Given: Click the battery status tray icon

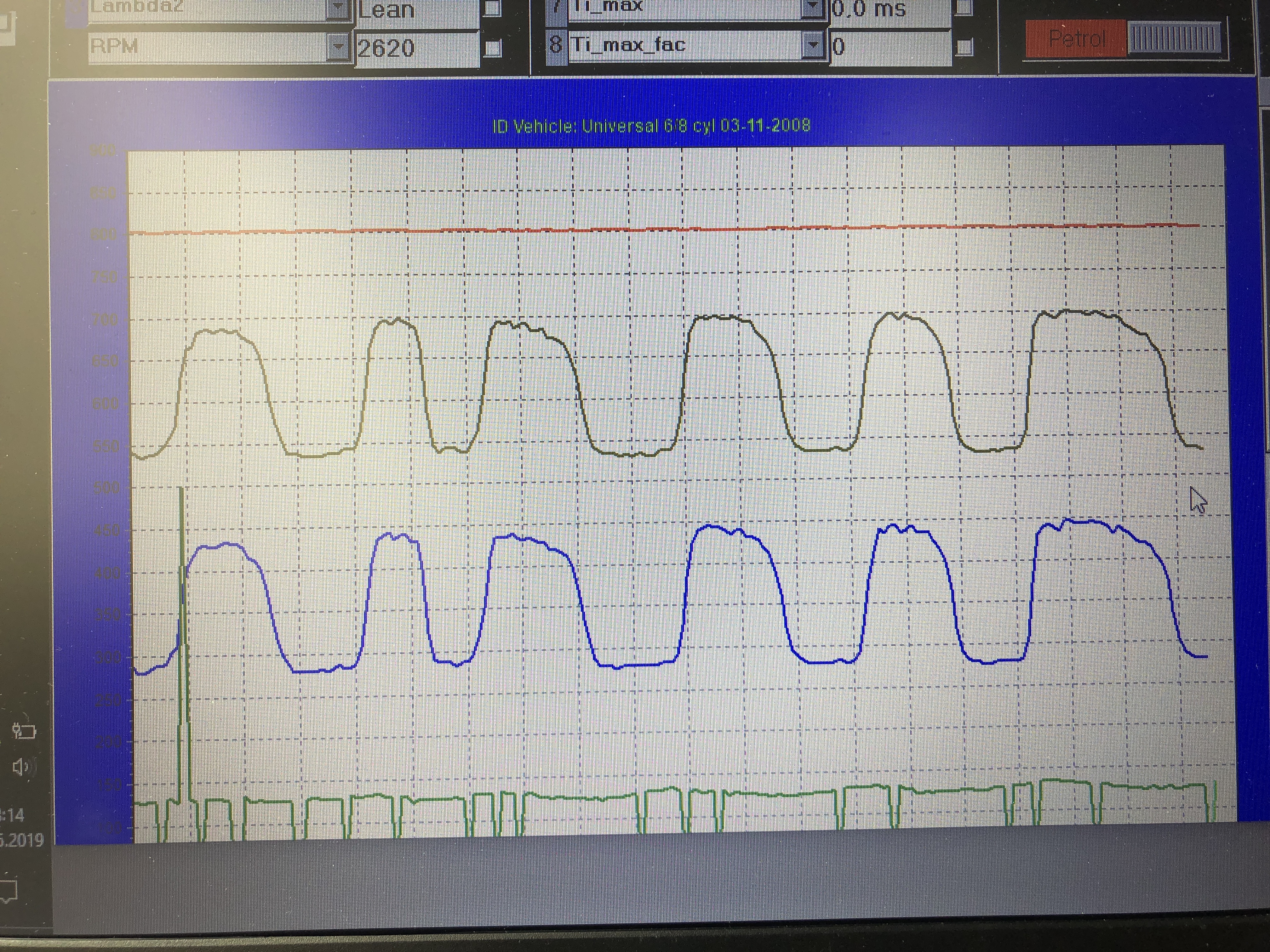Looking at the screenshot, I should (x=24, y=731).
